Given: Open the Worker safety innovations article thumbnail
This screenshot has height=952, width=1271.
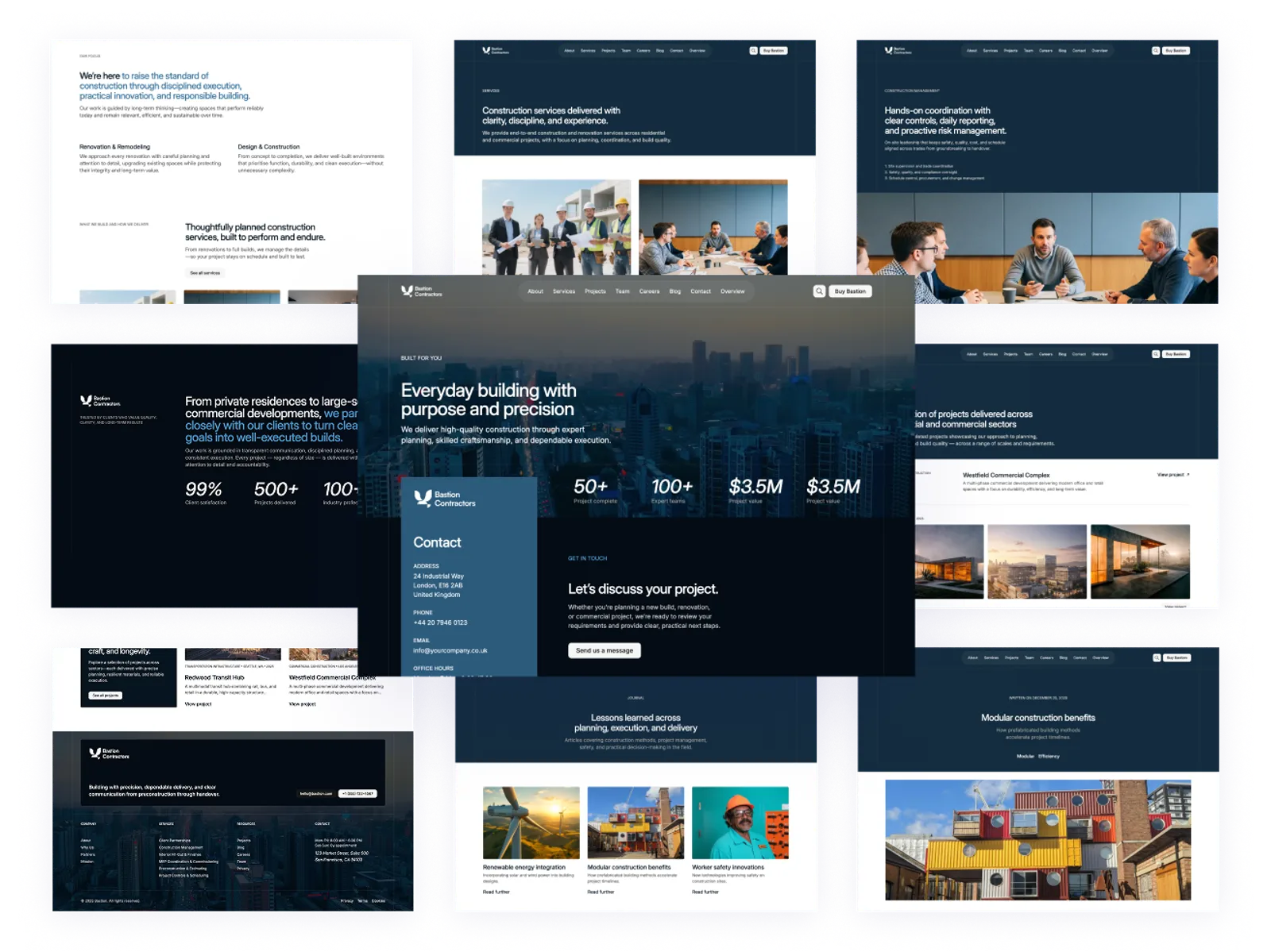Looking at the screenshot, I should pos(740,823).
